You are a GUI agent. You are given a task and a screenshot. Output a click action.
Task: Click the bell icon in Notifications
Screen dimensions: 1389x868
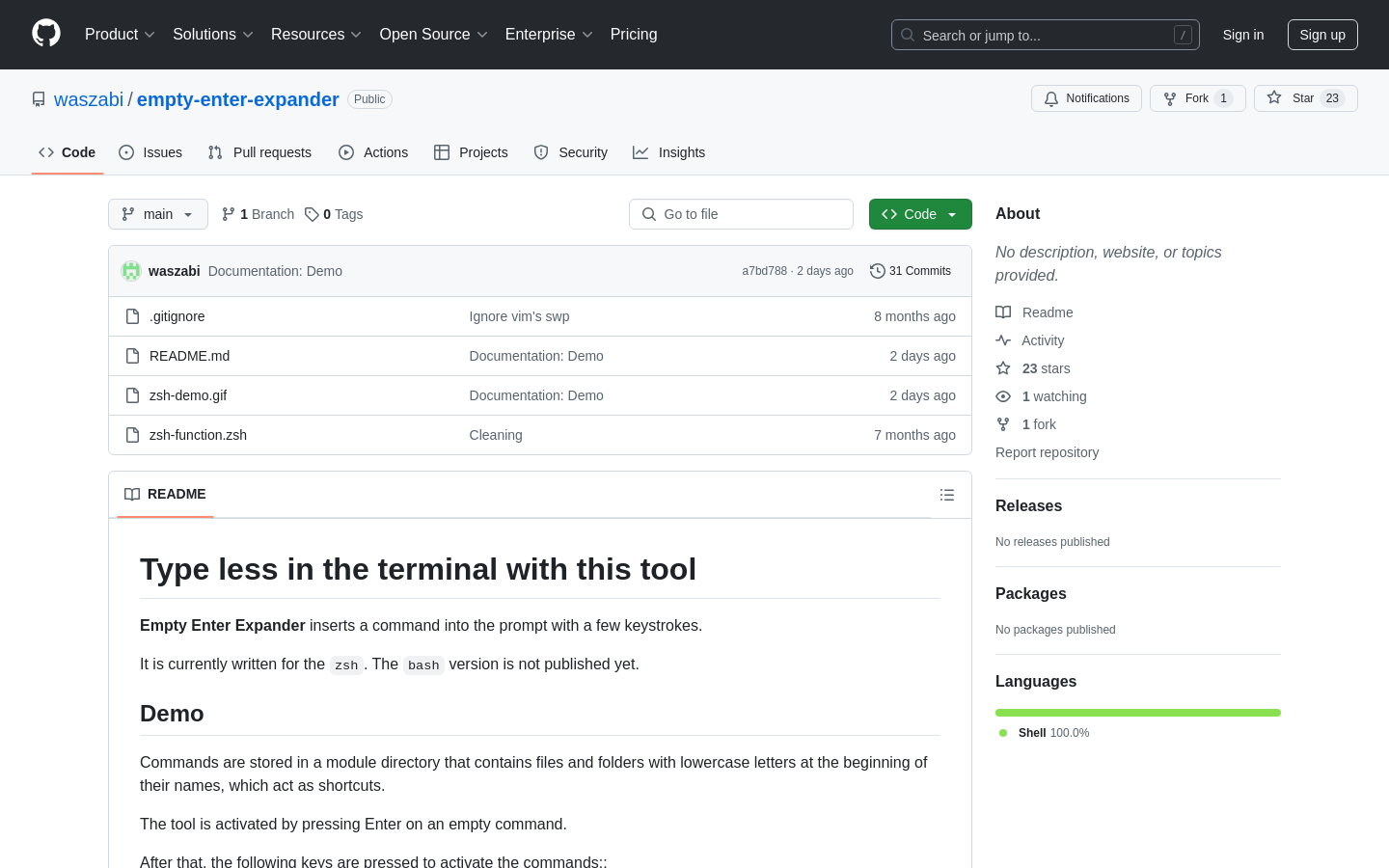click(1051, 98)
